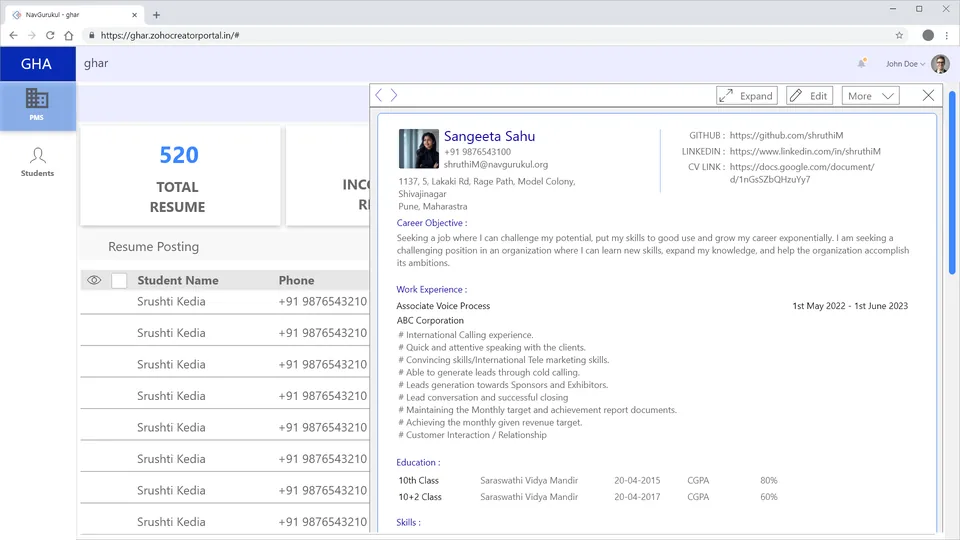Expand the John Doe account dropdown
The width and height of the screenshot is (960, 540).
pos(906,64)
